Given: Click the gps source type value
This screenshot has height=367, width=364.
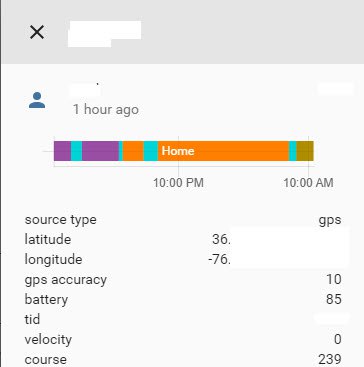Looking at the screenshot, I should [x=330, y=220].
